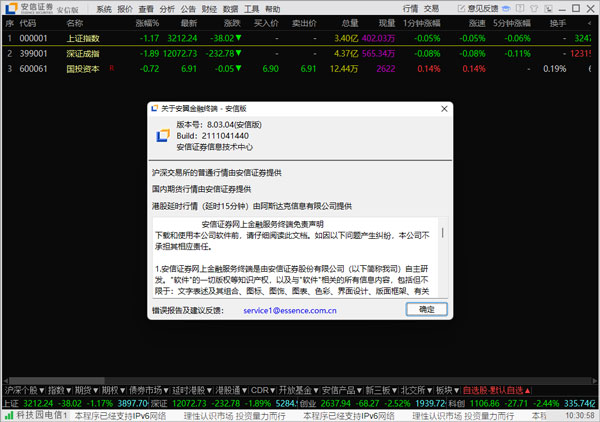
Task: Click the column-scroll arrow right of 换手 header
Action: [589, 23]
